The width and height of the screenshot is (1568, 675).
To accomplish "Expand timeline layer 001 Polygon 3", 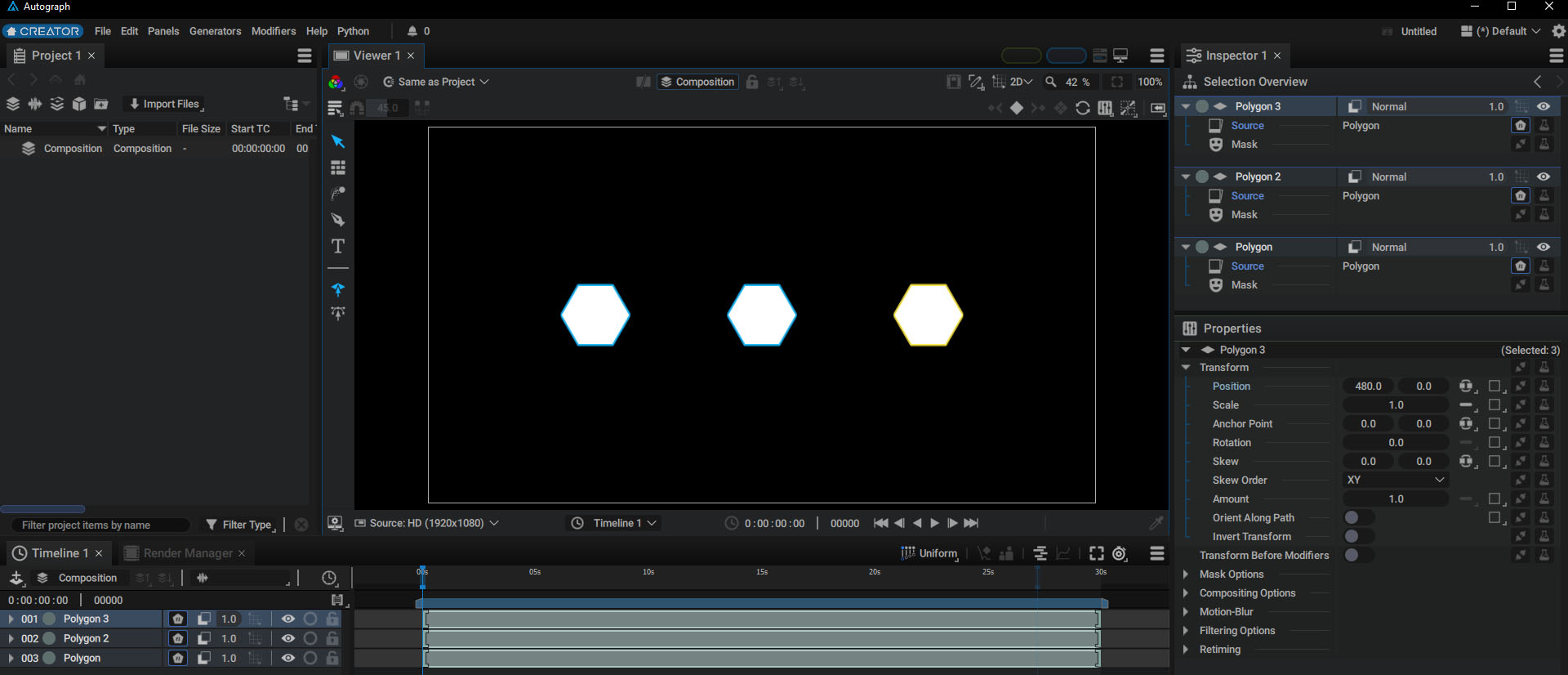I will pos(11,619).
